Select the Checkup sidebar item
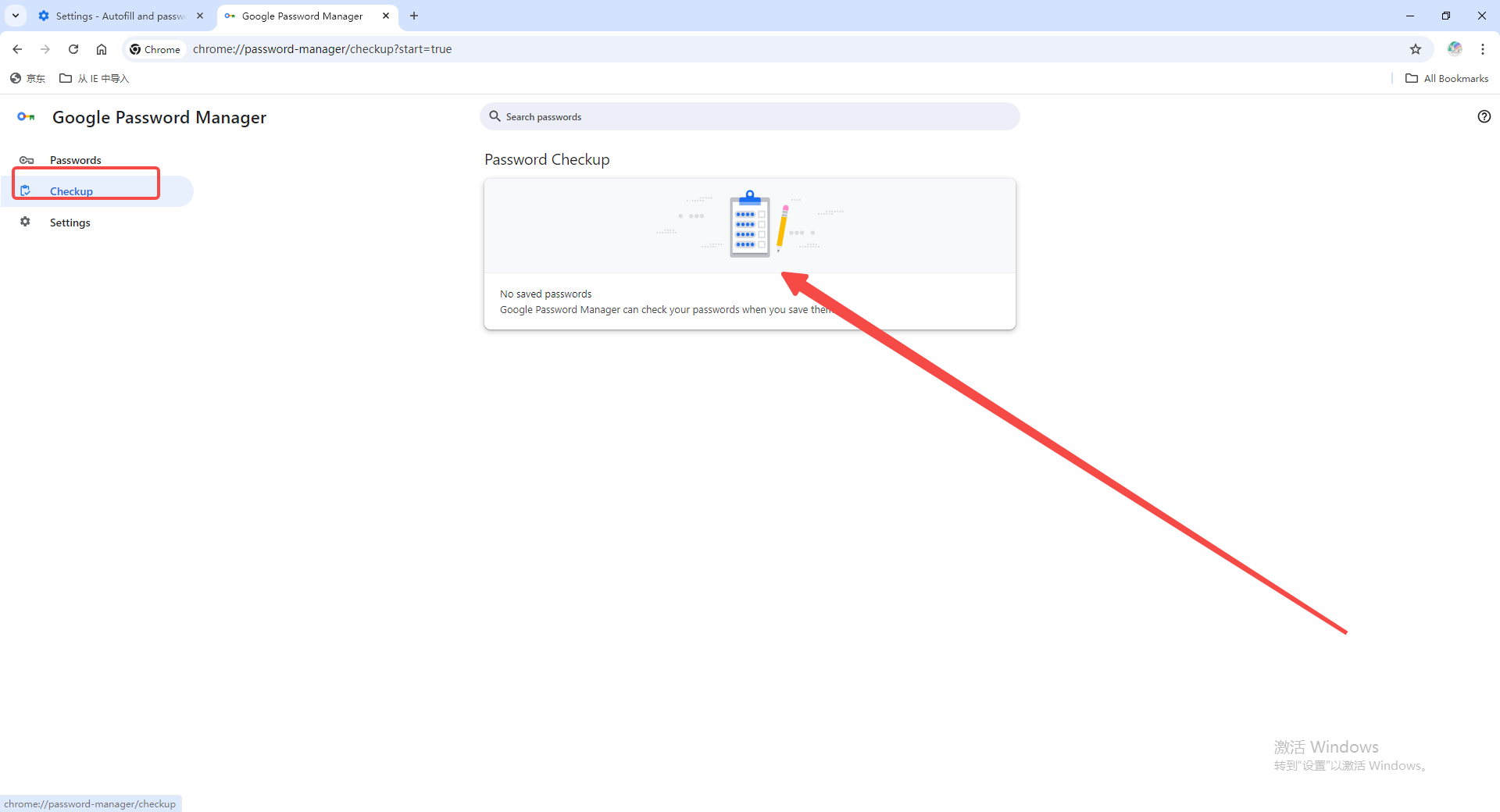 [98, 191]
